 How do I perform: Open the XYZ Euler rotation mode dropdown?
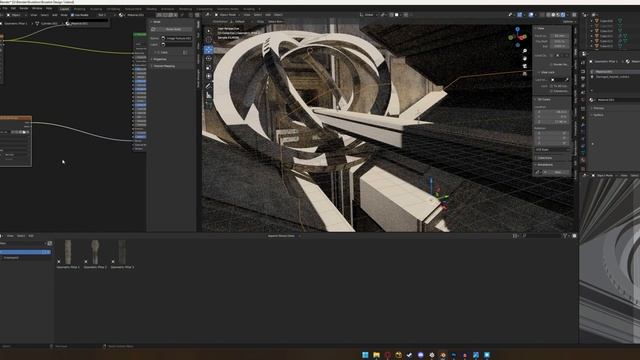552,150
